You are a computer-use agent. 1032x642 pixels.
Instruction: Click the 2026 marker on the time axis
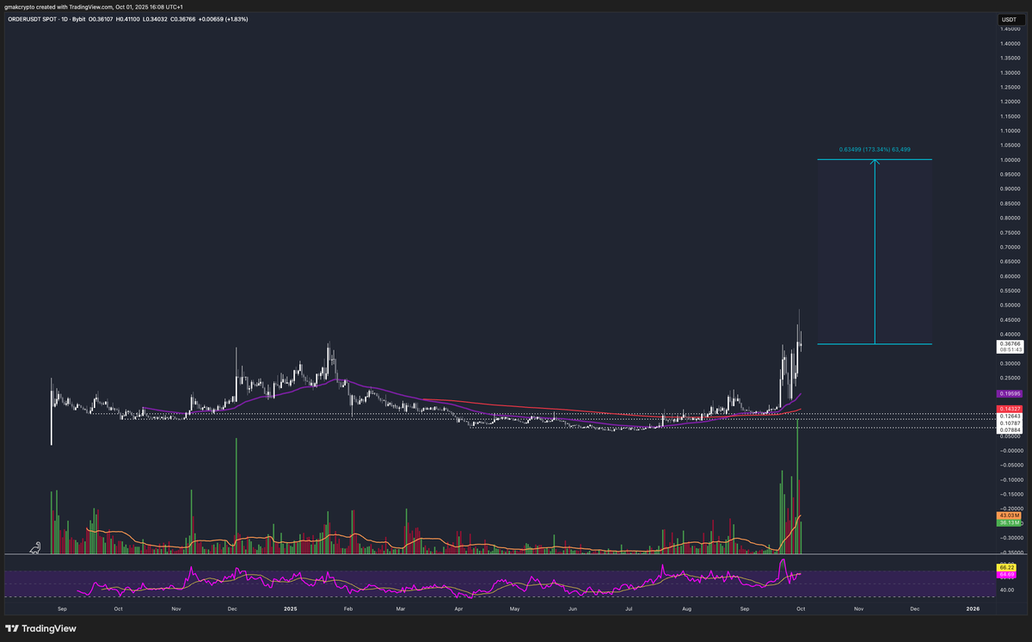[x=973, y=607]
